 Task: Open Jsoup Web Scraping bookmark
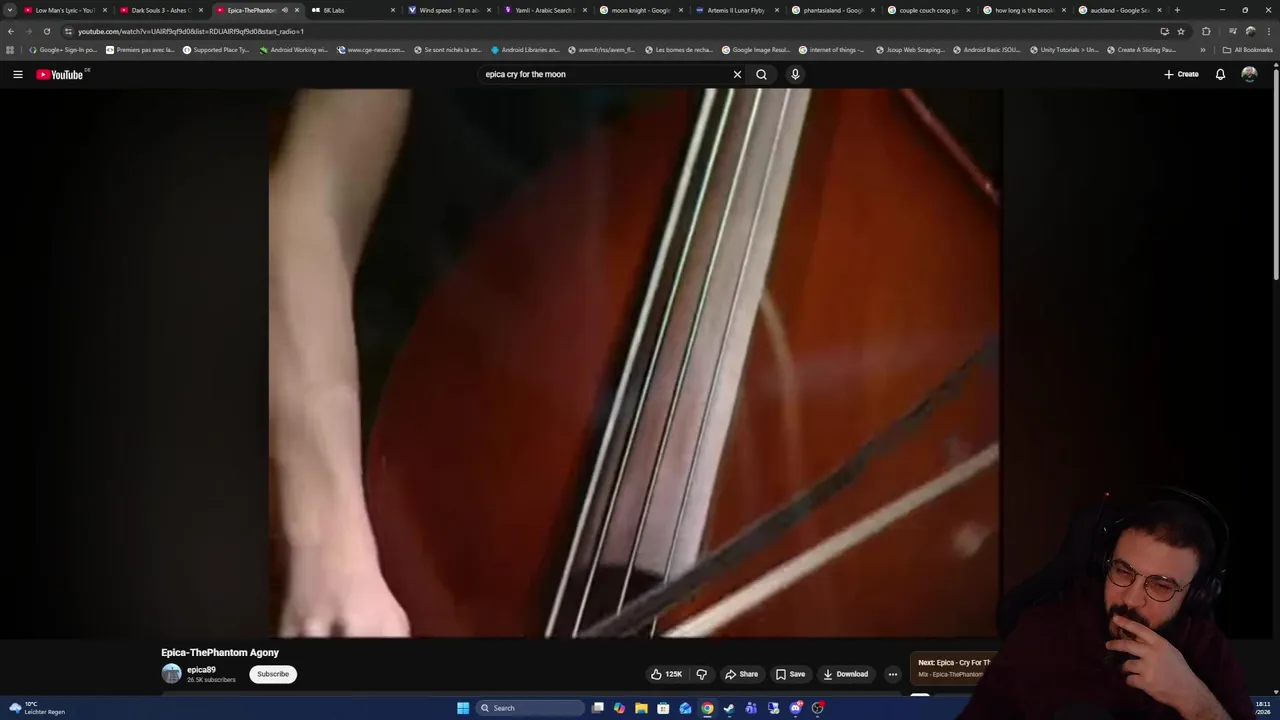(x=910, y=49)
